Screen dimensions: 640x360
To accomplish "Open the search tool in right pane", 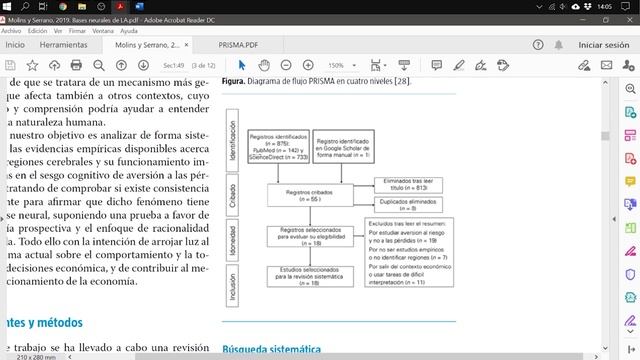I will tap(630, 89).
